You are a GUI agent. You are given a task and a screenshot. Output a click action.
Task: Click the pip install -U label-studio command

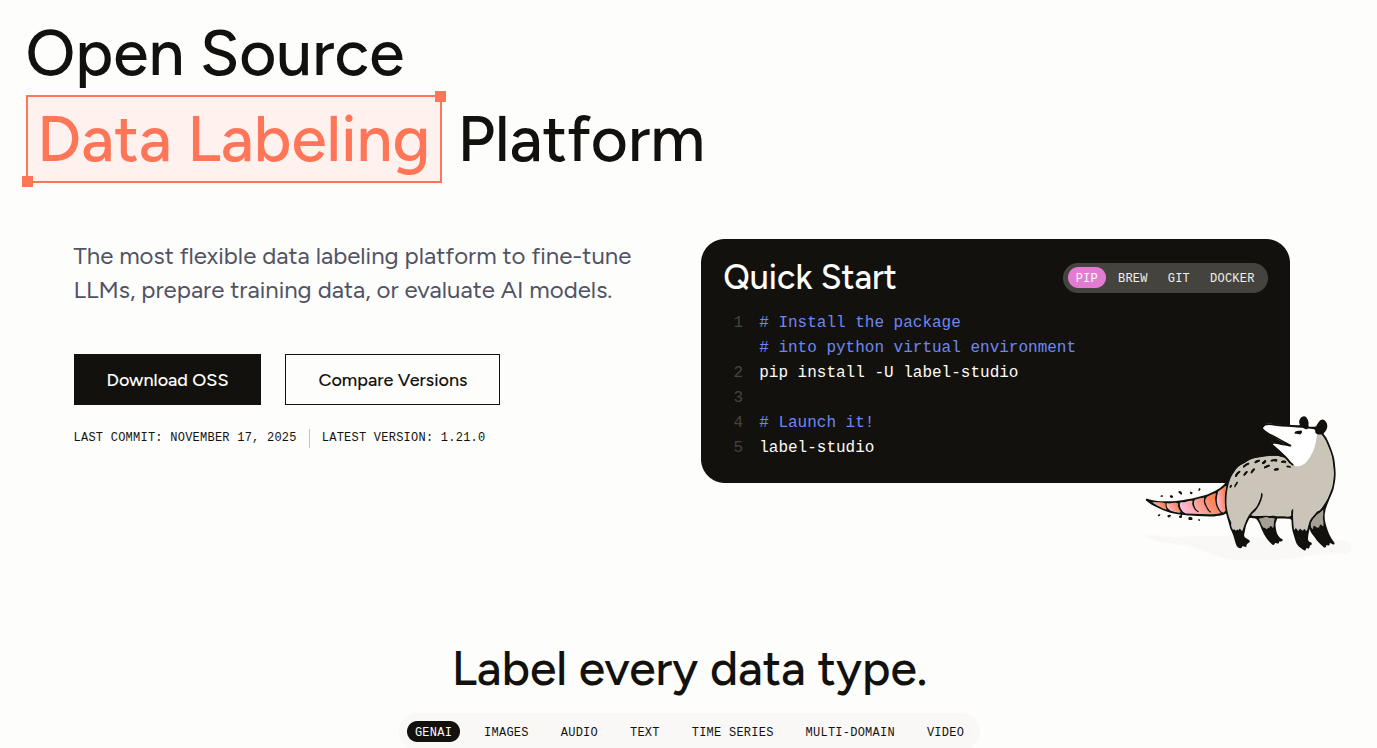click(888, 372)
